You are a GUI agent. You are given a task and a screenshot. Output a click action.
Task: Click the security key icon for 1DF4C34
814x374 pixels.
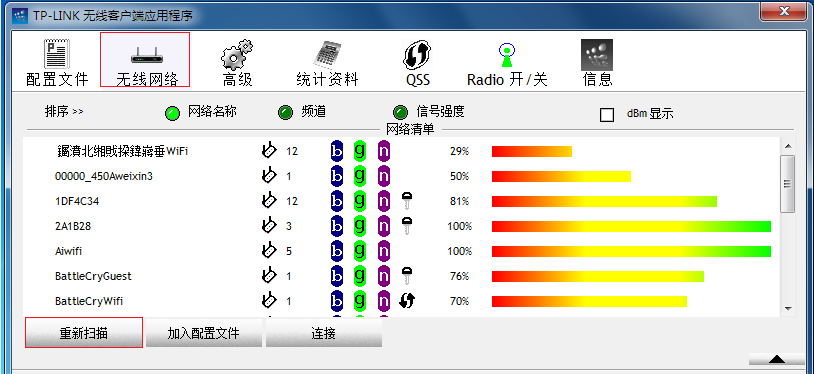point(407,201)
